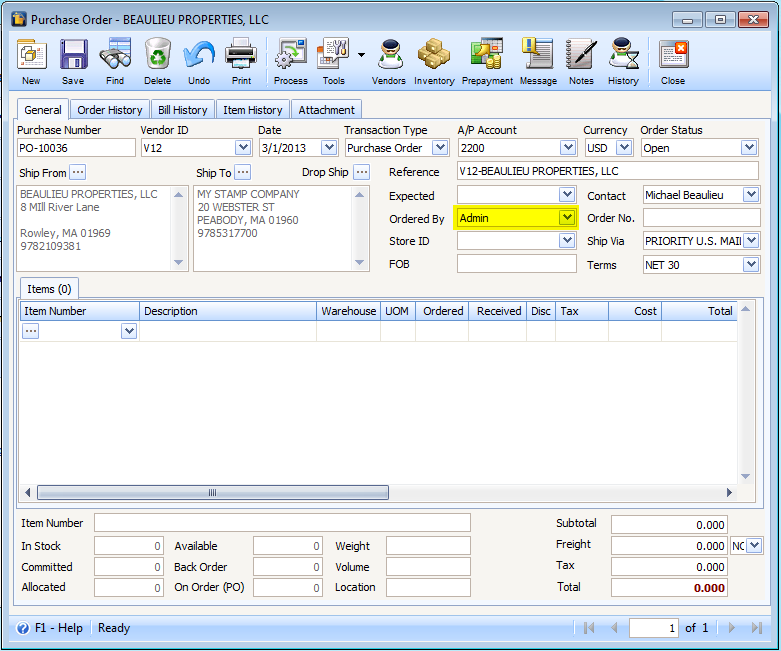Viewport: 781px width, 651px height.
Task: Expand the Contact dropdown
Action: click(x=751, y=194)
